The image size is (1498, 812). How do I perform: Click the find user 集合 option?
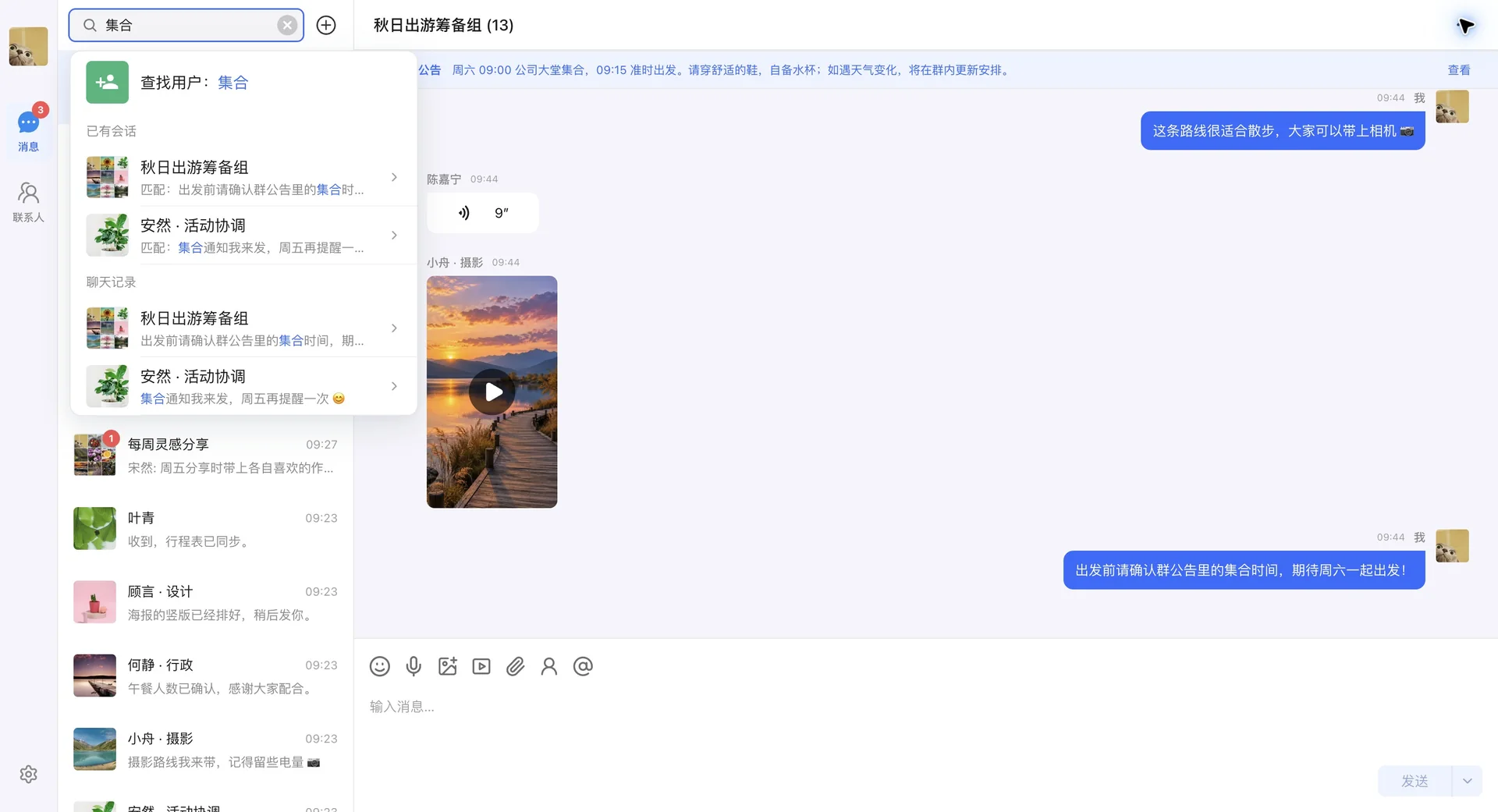pos(243,82)
